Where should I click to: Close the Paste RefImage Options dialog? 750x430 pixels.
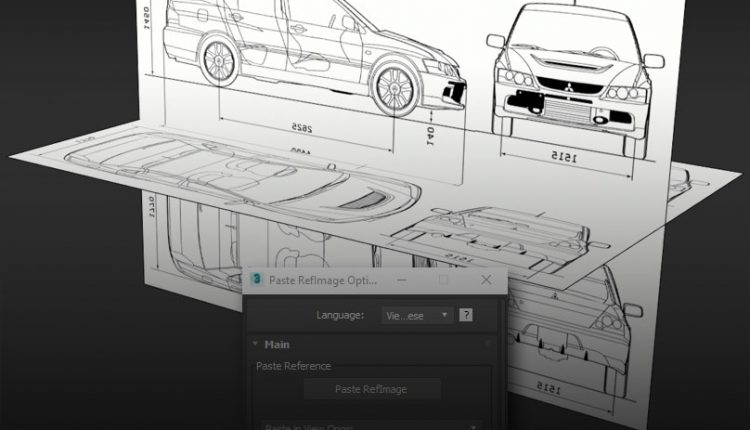(486, 281)
